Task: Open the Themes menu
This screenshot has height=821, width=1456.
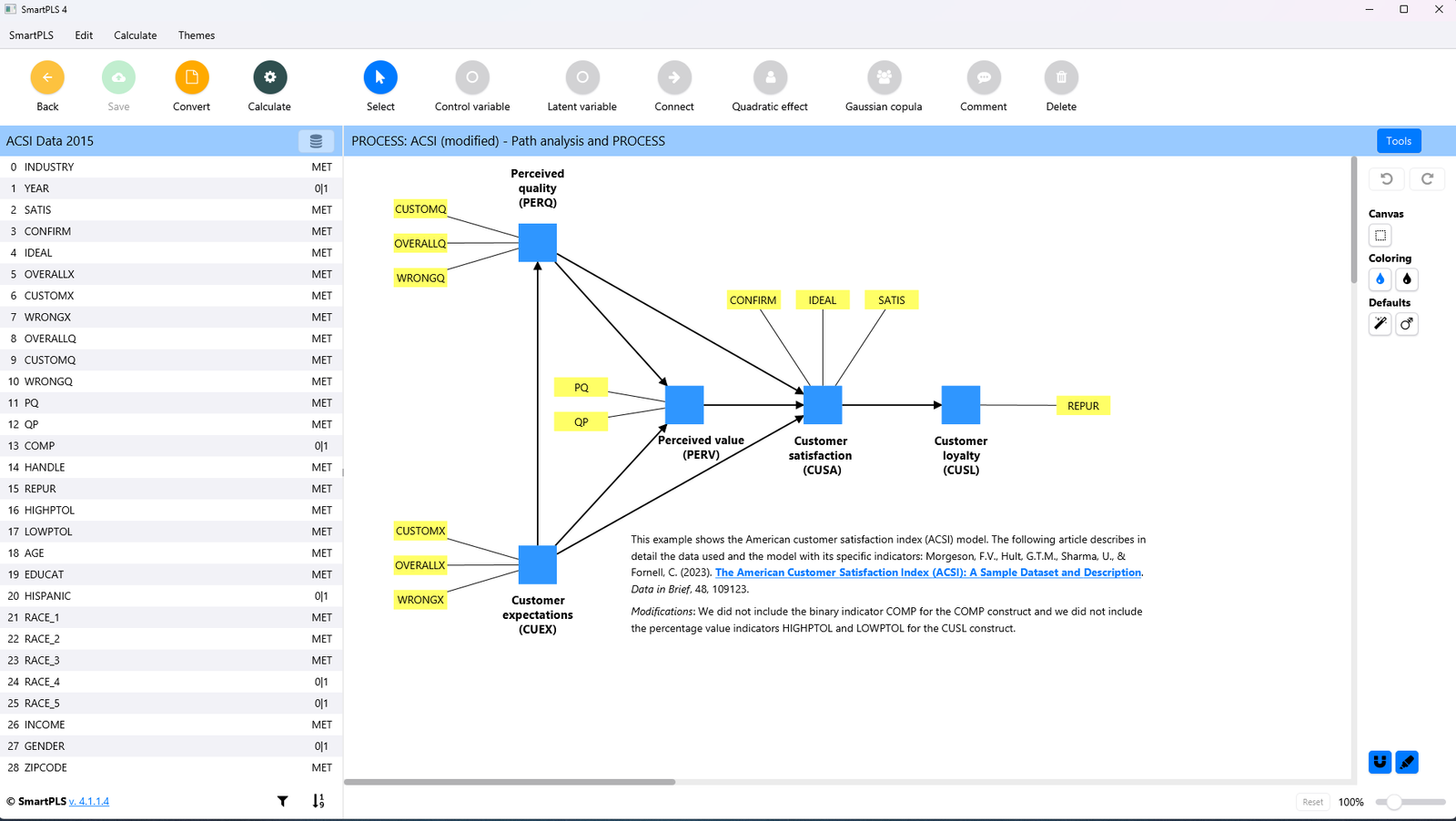Action: (197, 35)
